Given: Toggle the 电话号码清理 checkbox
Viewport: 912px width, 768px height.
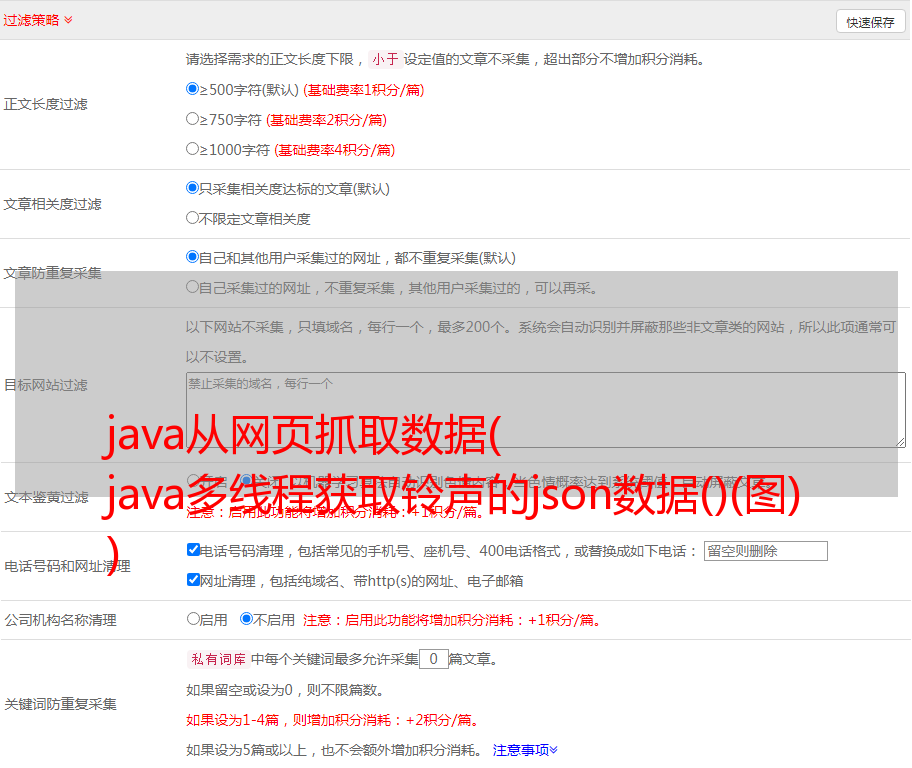Looking at the screenshot, I should 193,550.
